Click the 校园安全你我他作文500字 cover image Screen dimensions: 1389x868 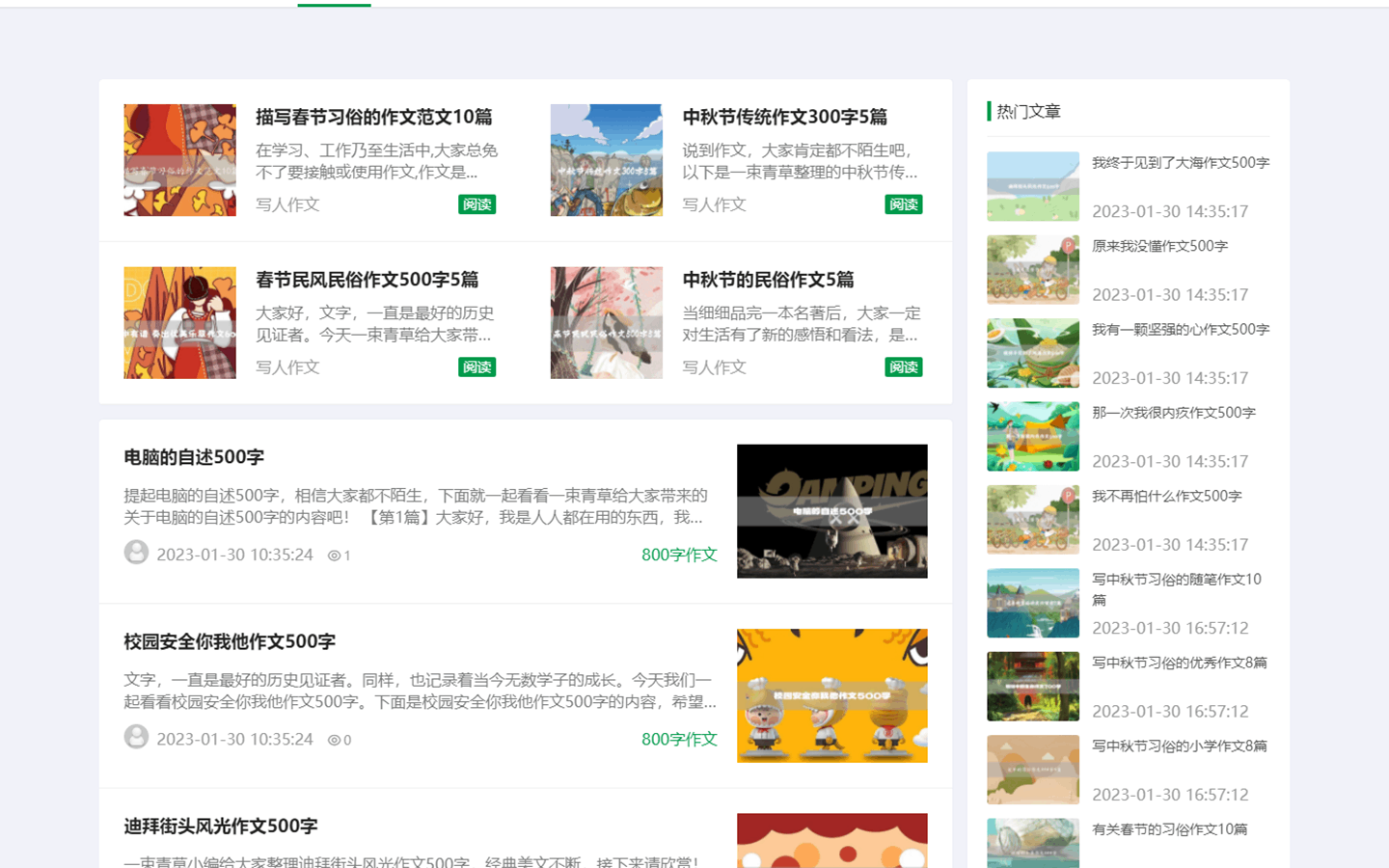[832, 696]
